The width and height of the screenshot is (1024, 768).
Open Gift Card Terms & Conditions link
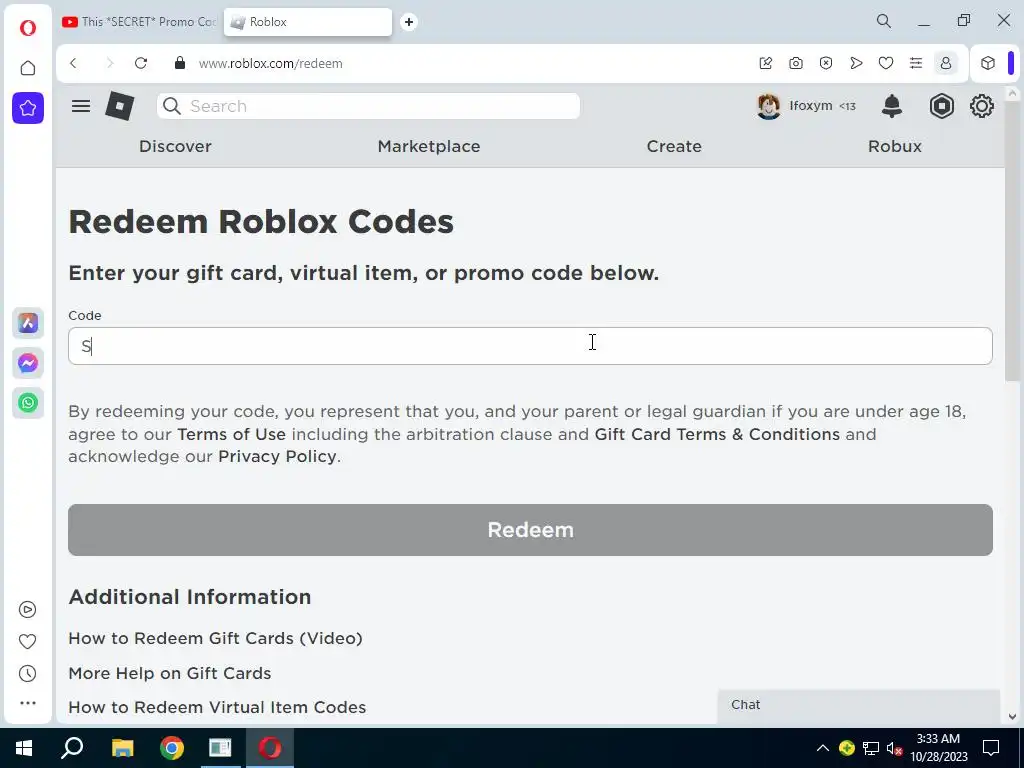[x=717, y=434]
